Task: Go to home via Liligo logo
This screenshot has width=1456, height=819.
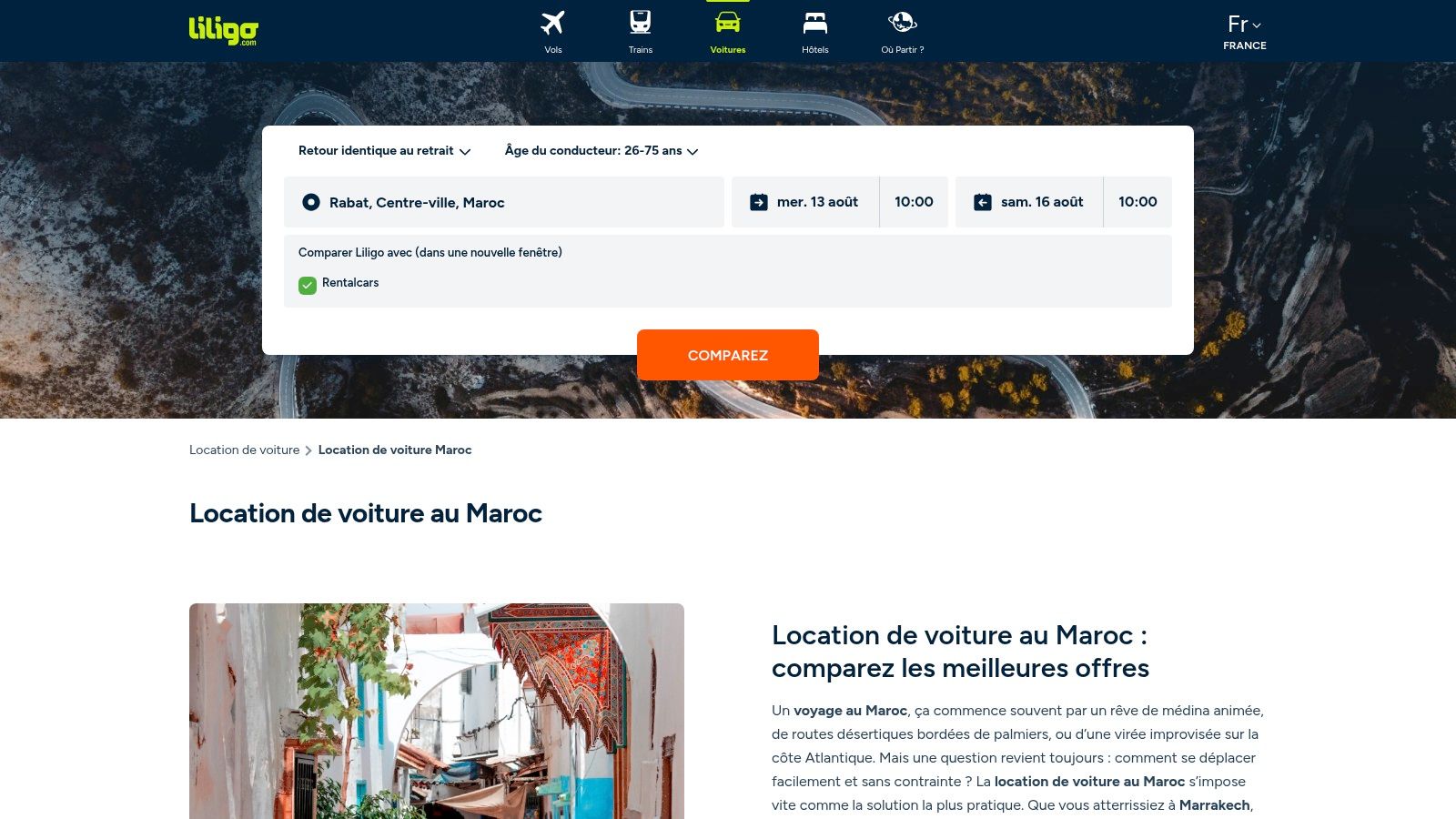Action: pyautogui.click(x=224, y=31)
